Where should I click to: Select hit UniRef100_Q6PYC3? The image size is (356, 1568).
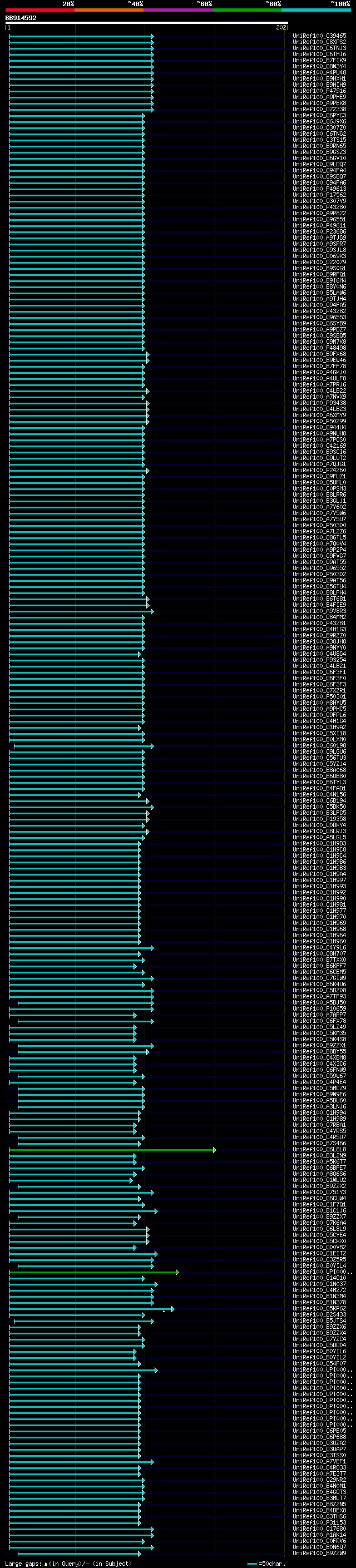coord(319,116)
